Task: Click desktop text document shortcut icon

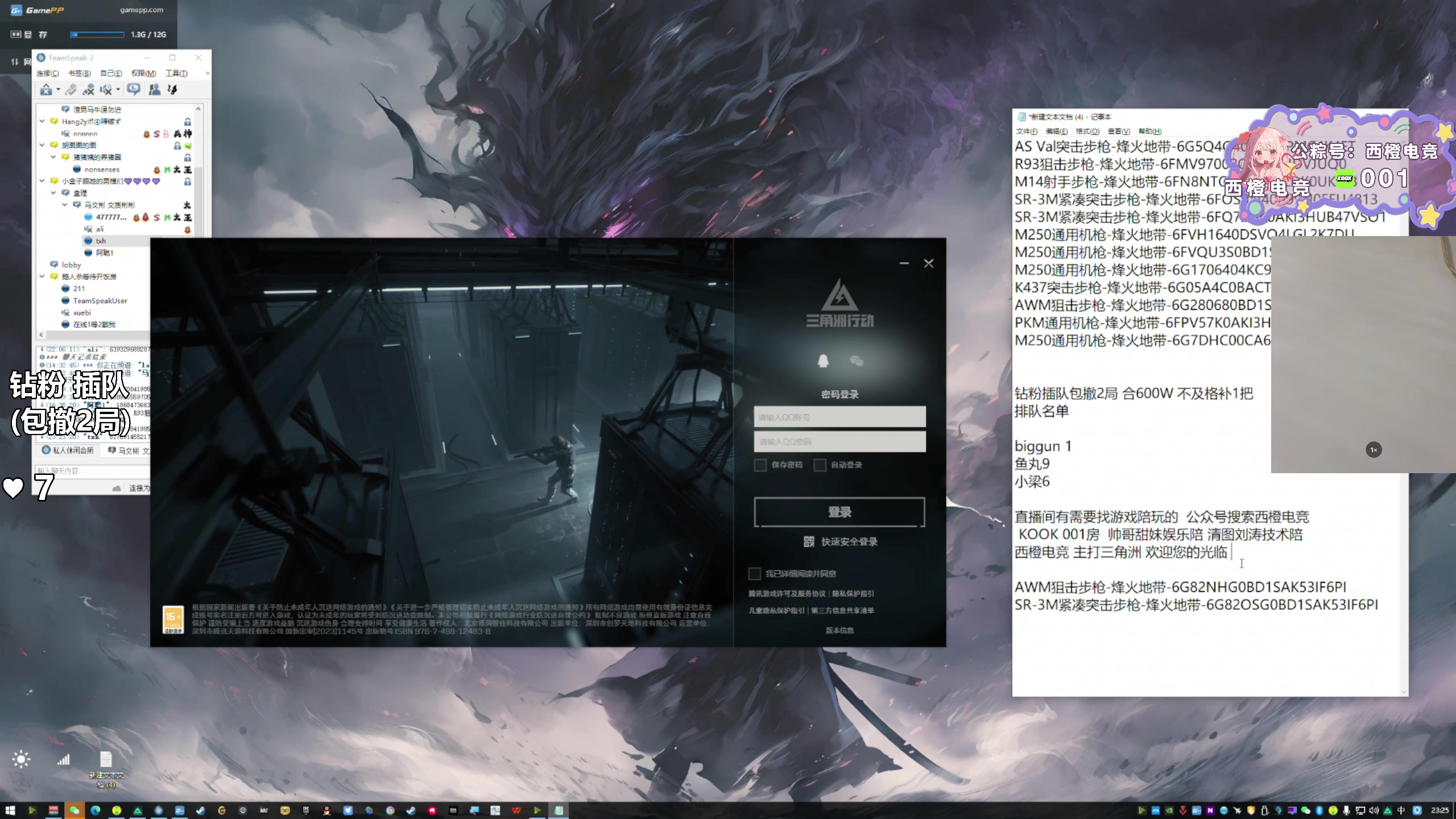Action: [106, 770]
